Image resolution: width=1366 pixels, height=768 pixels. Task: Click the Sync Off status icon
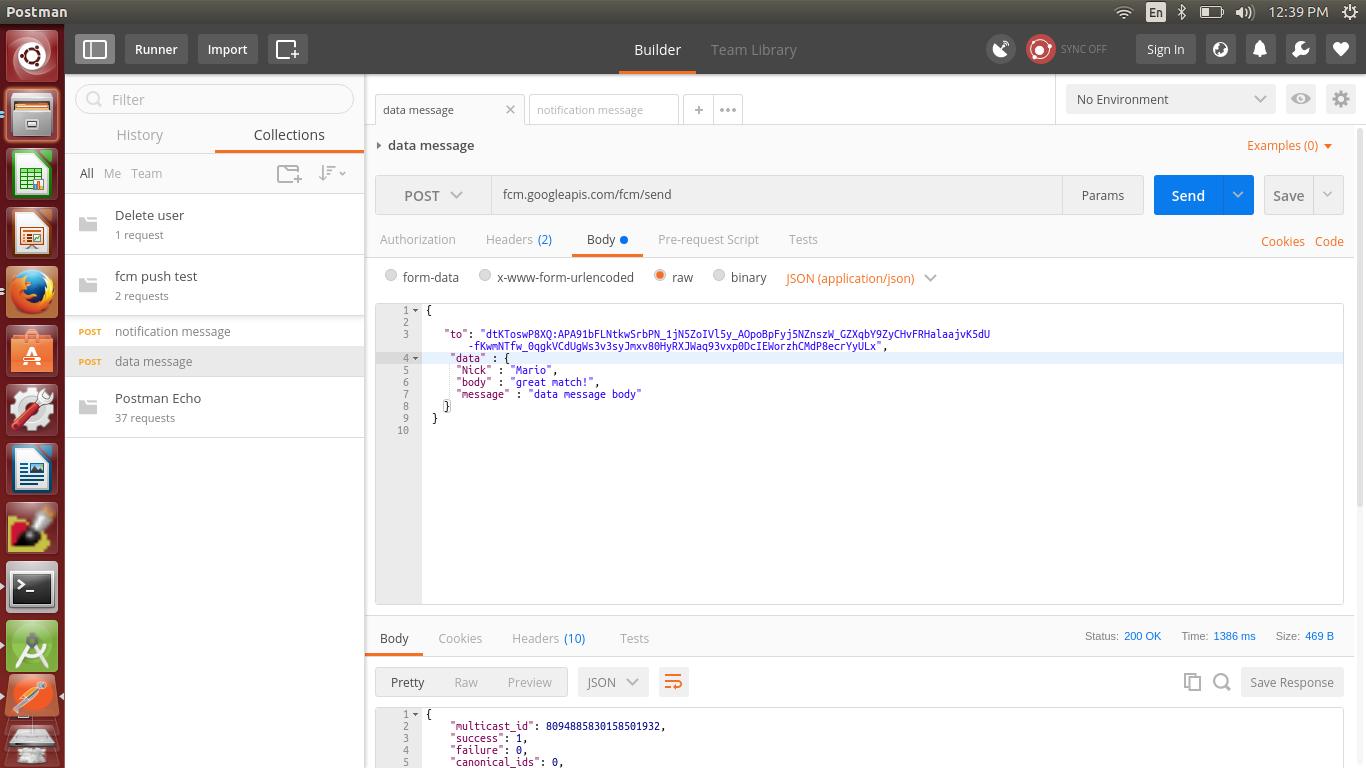(x=1041, y=49)
